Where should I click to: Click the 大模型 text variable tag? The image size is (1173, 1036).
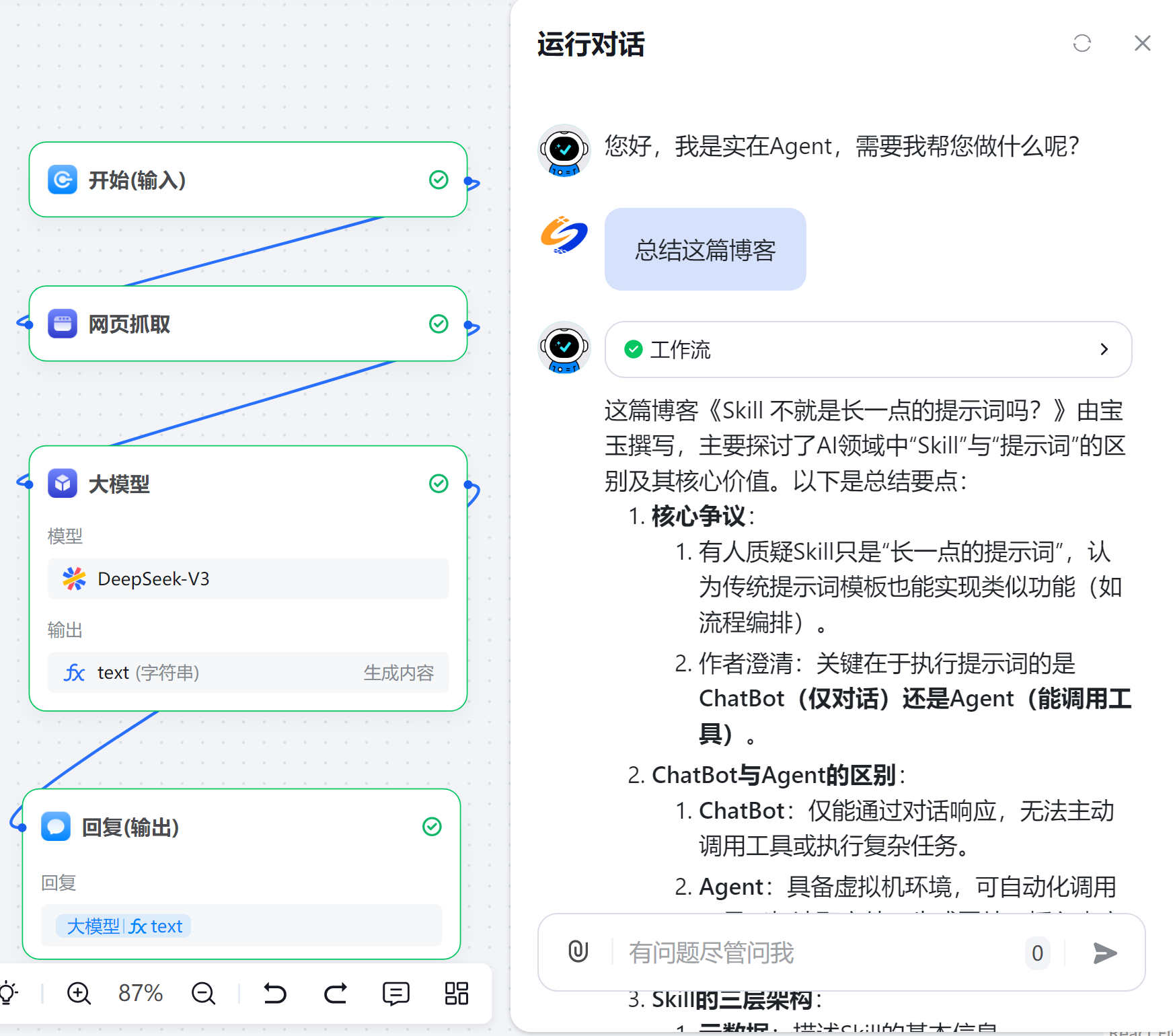point(124,926)
